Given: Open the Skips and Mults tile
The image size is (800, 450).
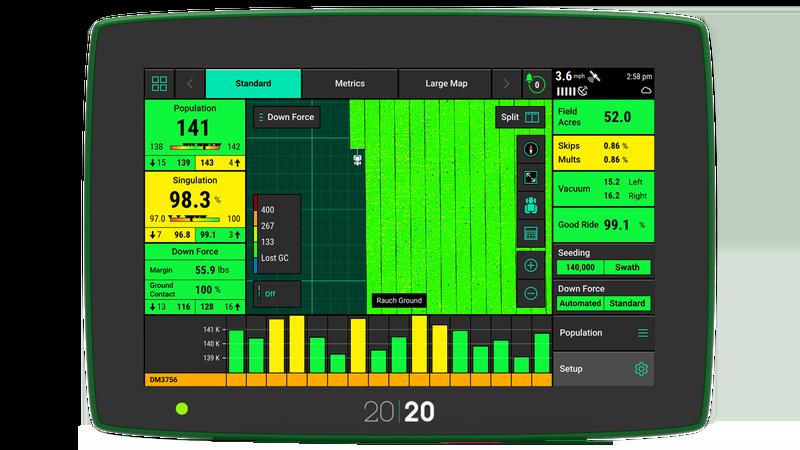Looking at the screenshot, I should tap(604, 153).
